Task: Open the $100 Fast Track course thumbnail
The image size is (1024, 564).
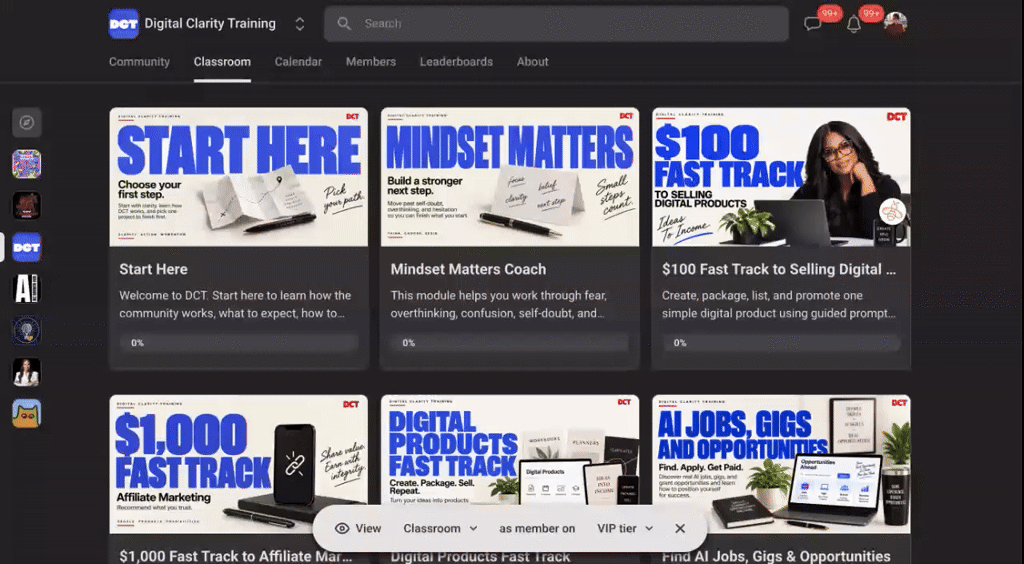Action: click(781, 177)
